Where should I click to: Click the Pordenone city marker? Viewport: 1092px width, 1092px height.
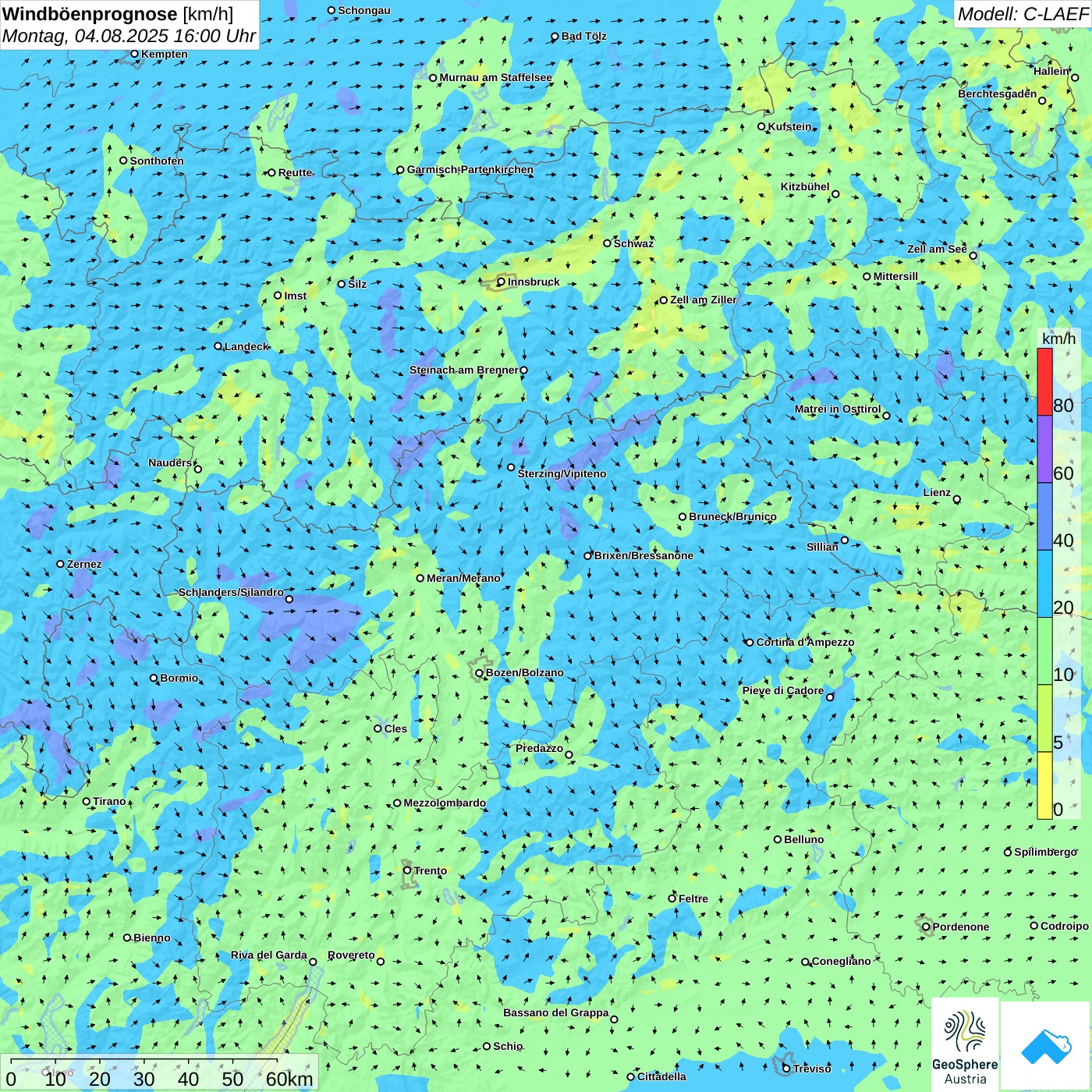coord(926,927)
